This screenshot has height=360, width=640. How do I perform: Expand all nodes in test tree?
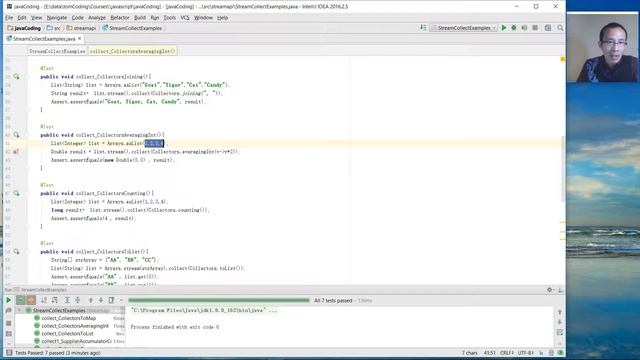67,300
